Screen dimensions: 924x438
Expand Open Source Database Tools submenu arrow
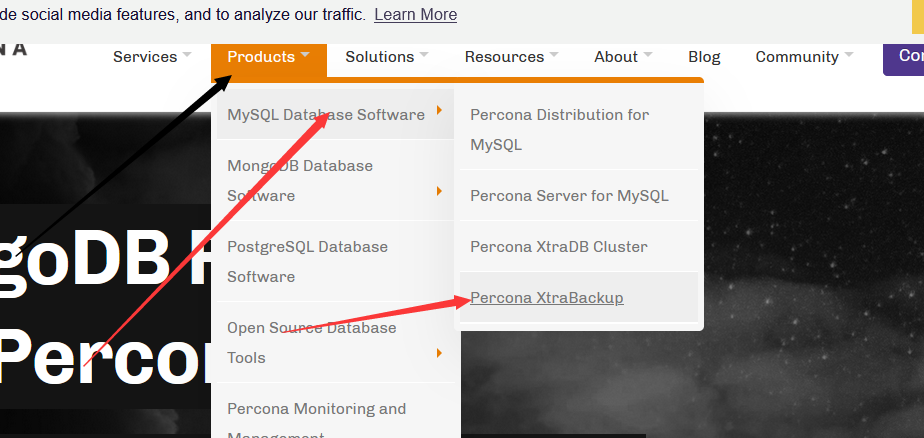pyautogui.click(x=439, y=353)
